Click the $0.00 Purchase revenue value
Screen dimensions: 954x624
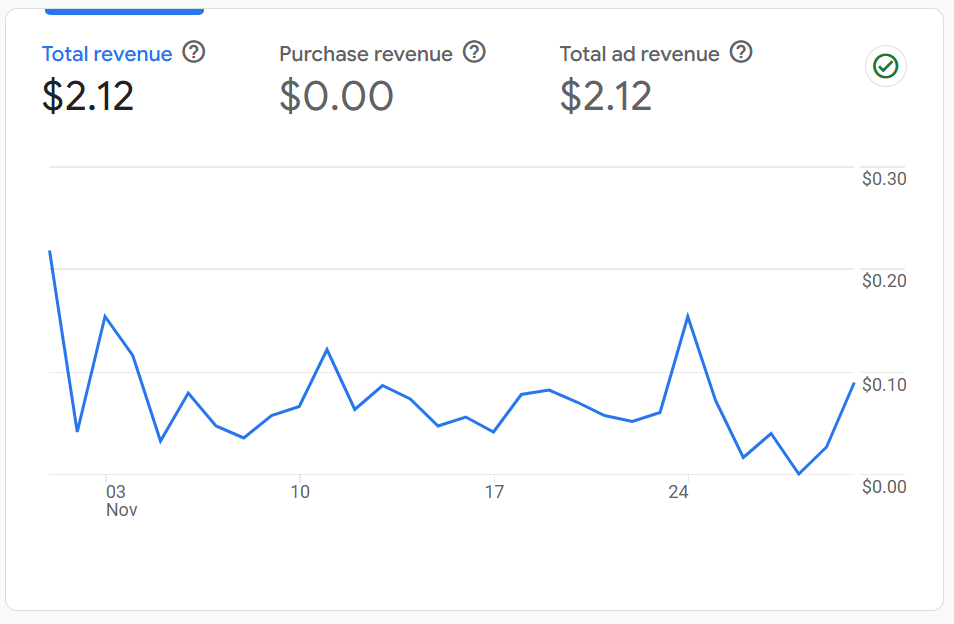click(x=336, y=96)
